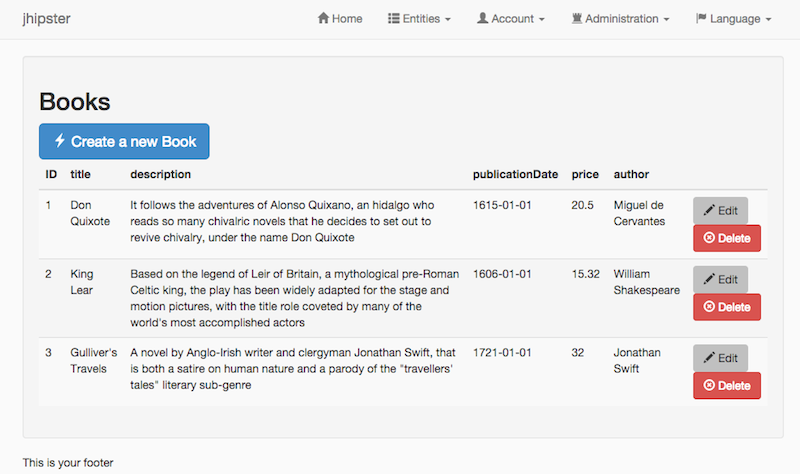Click the lightning bolt icon on Create button
Image resolution: width=800 pixels, height=474 pixels.
pyautogui.click(x=60, y=141)
